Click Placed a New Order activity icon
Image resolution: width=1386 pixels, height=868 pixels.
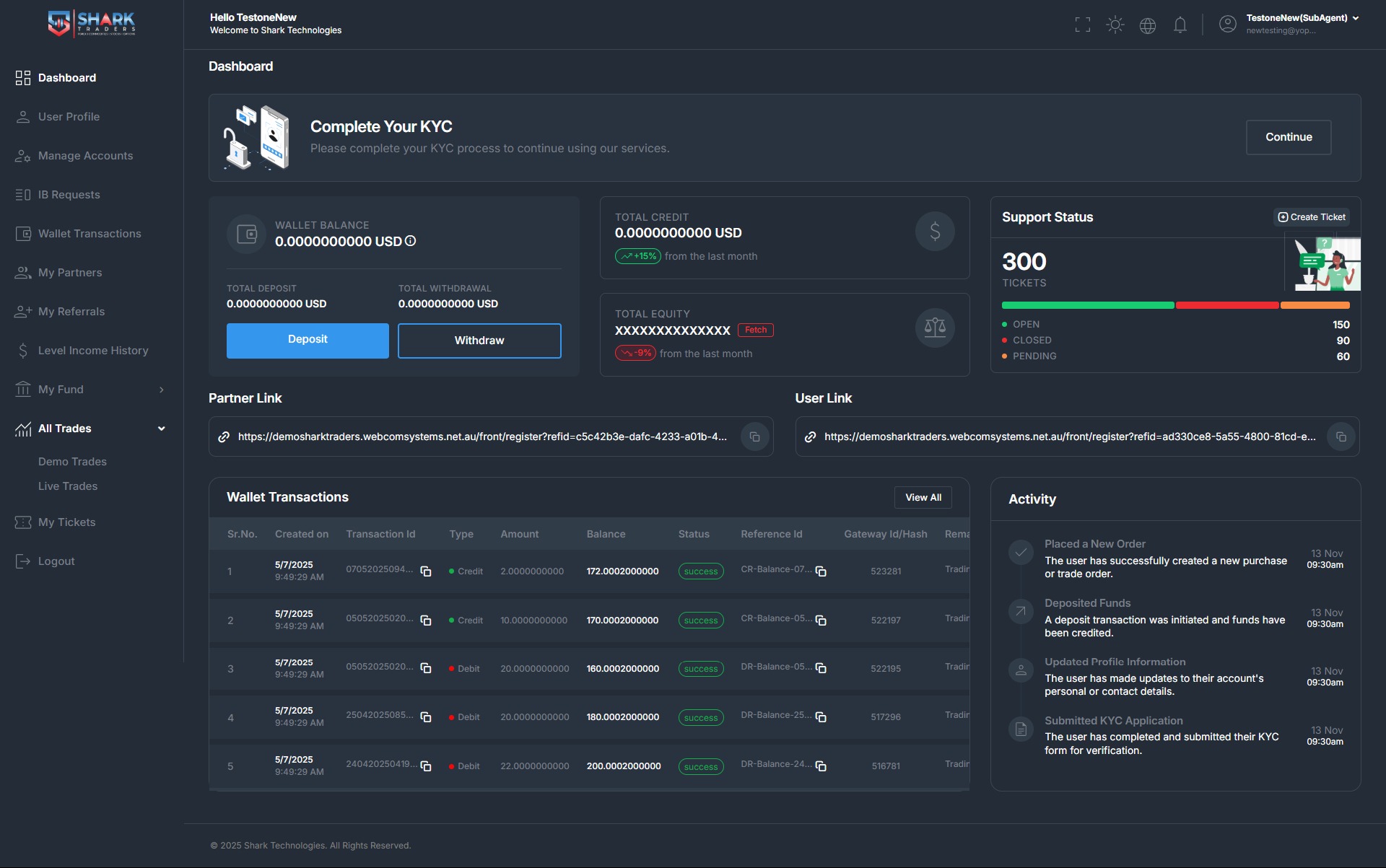tap(1021, 553)
